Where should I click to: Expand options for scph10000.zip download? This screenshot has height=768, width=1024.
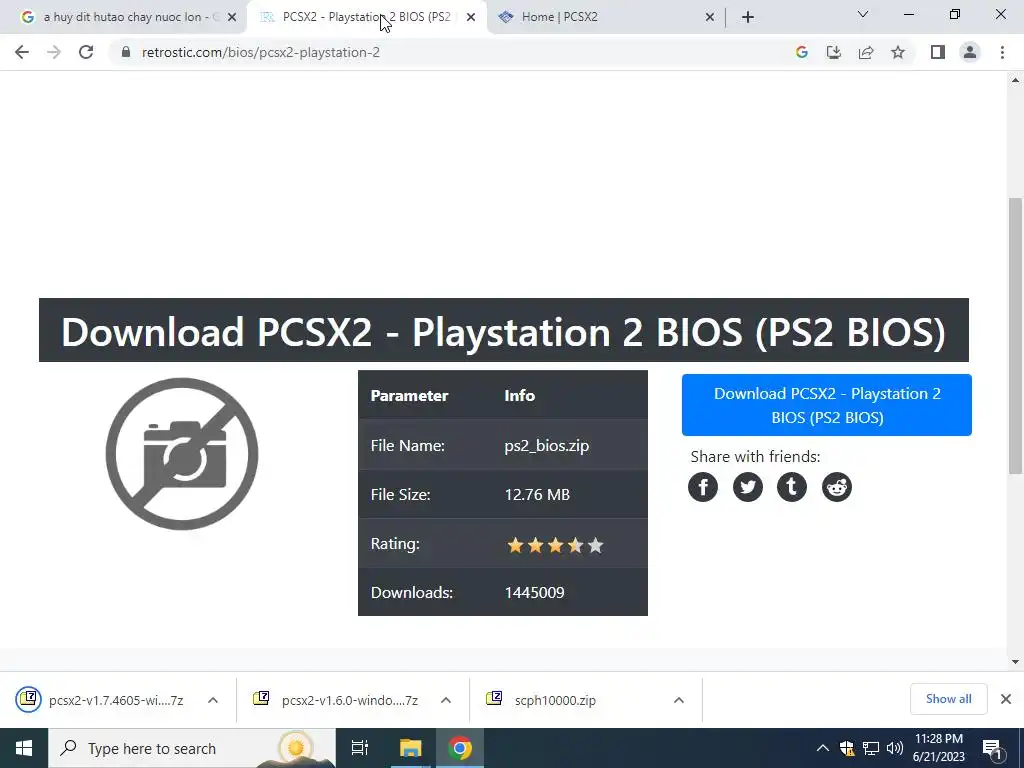(679, 700)
